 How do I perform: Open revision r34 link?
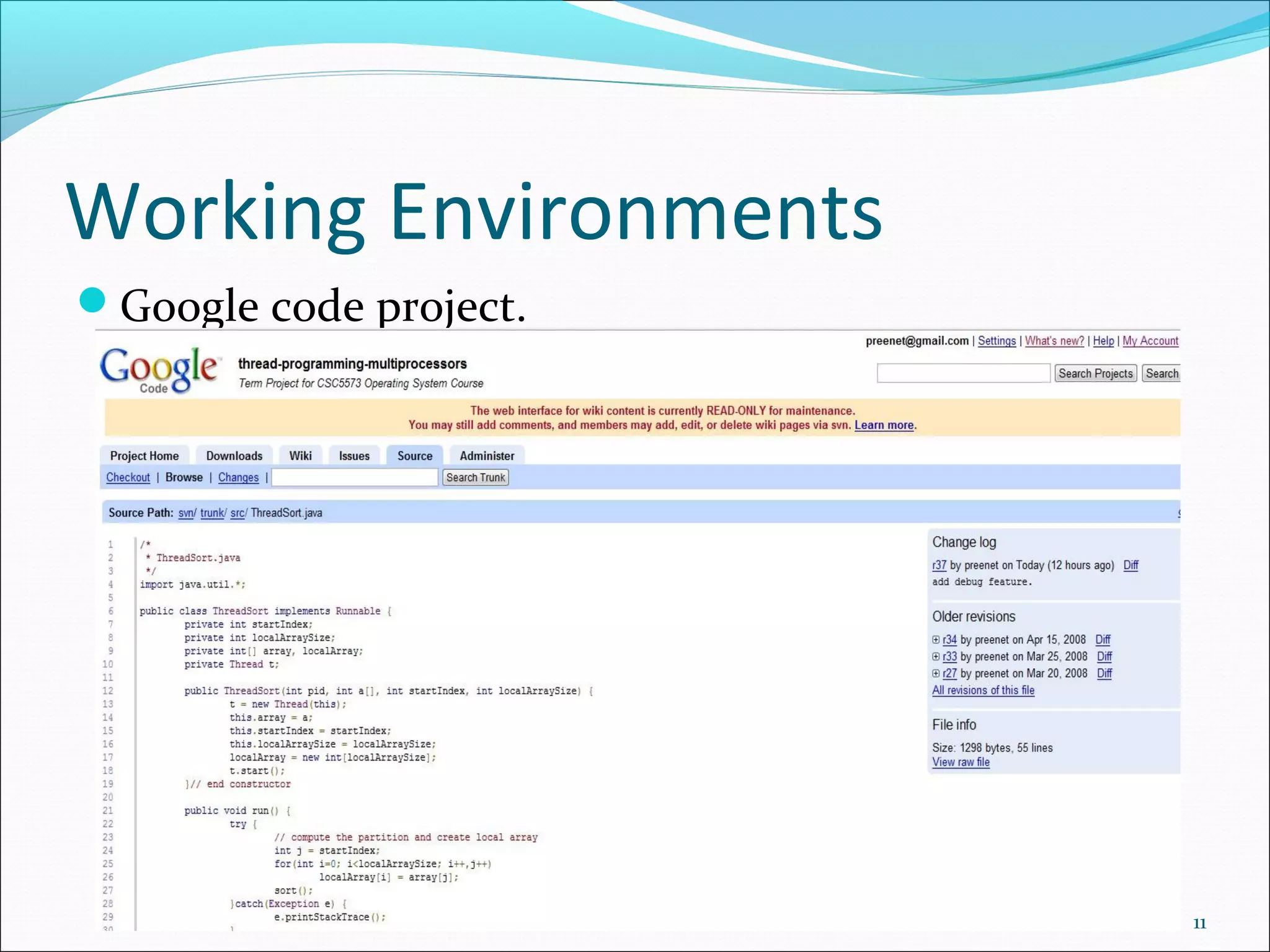click(x=950, y=640)
